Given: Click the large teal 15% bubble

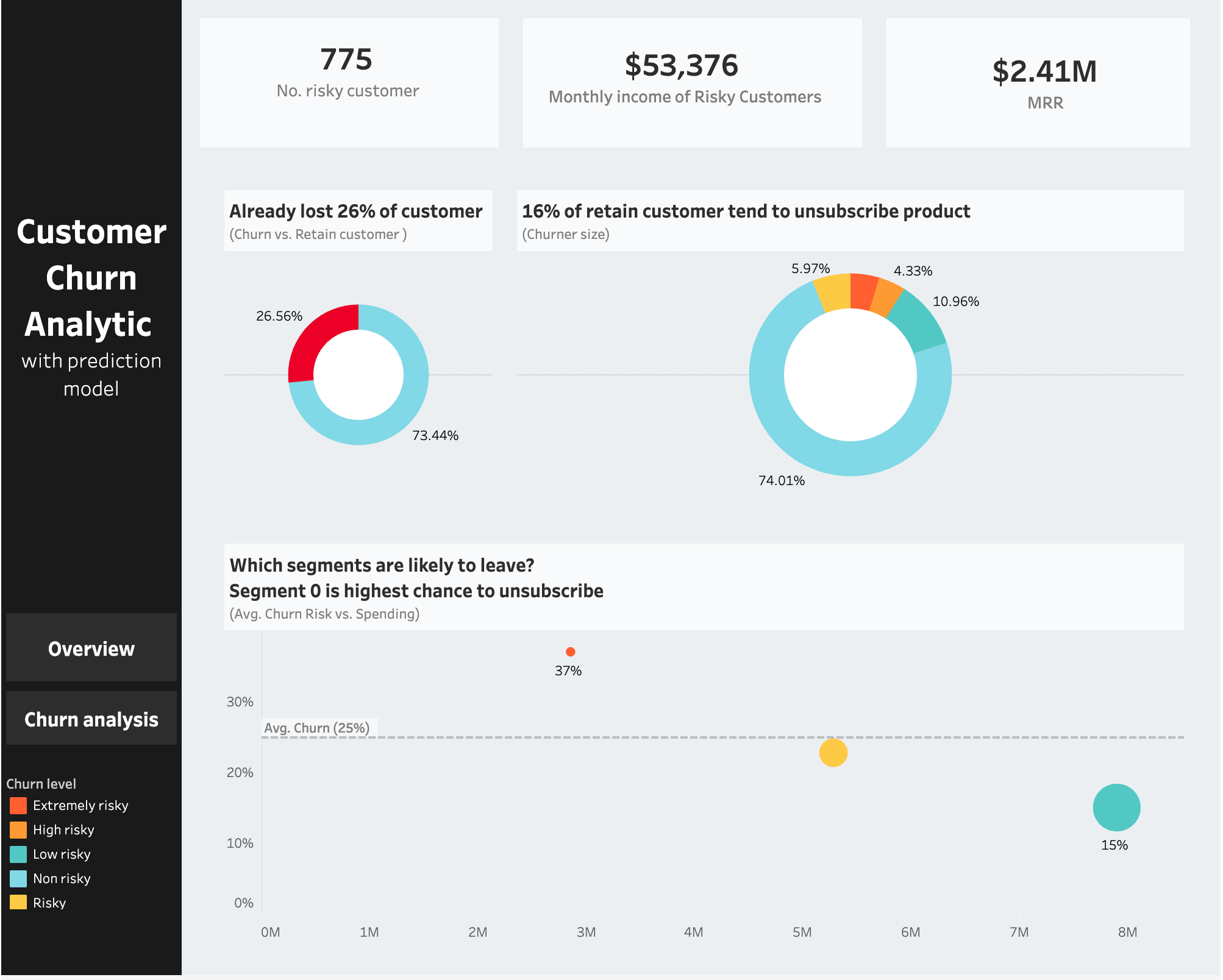Looking at the screenshot, I should click(x=1116, y=808).
